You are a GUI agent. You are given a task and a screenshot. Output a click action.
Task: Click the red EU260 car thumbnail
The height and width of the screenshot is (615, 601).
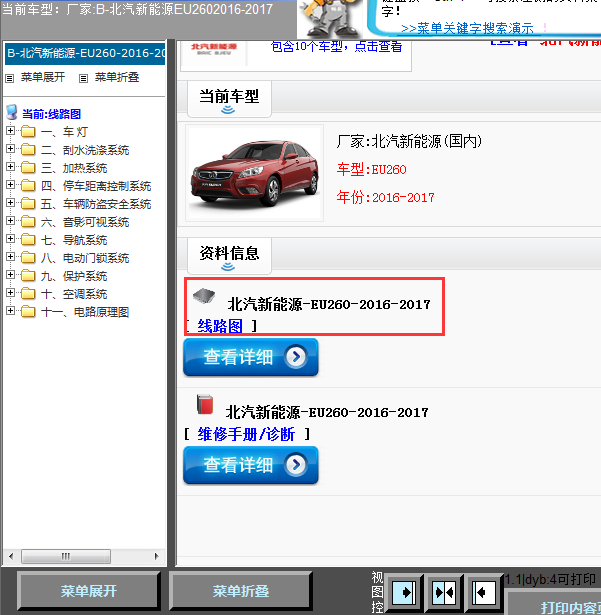255,173
